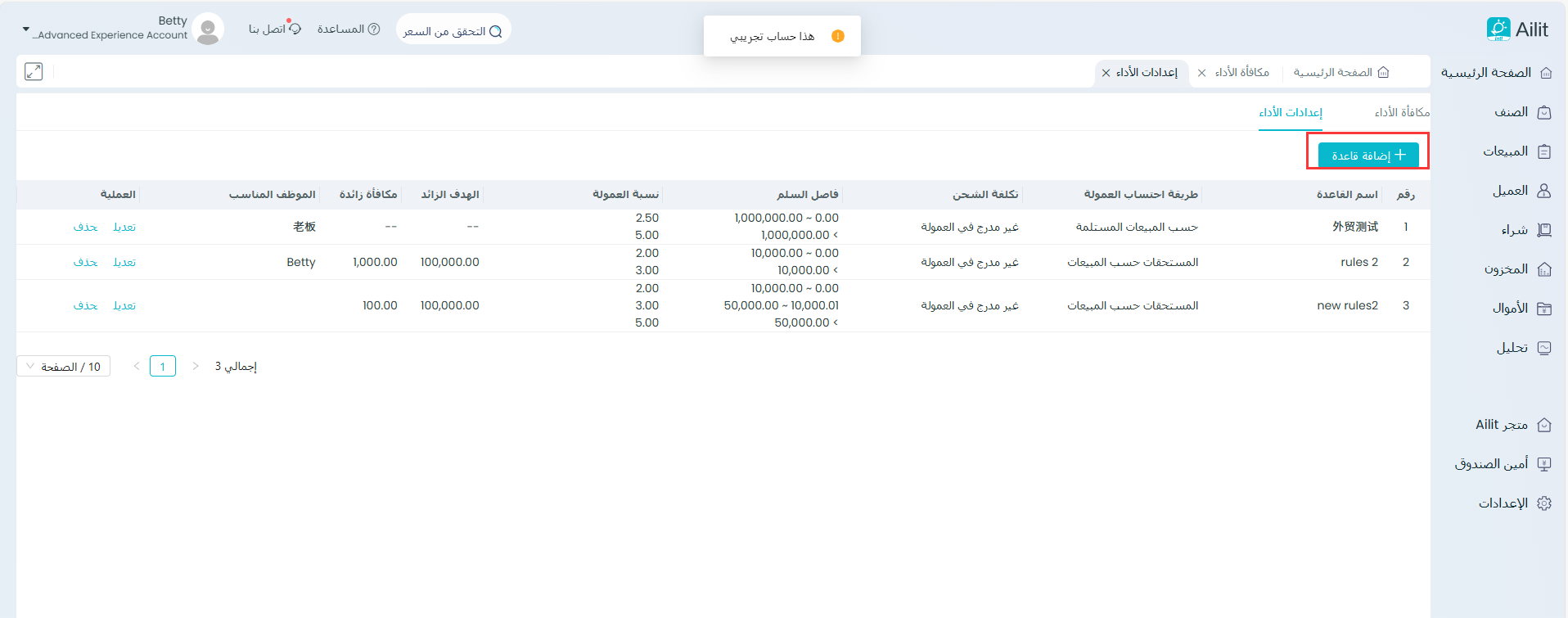Close the مكافأة الأداء tab
This screenshot has height=618, width=1568.
click(1201, 73)
